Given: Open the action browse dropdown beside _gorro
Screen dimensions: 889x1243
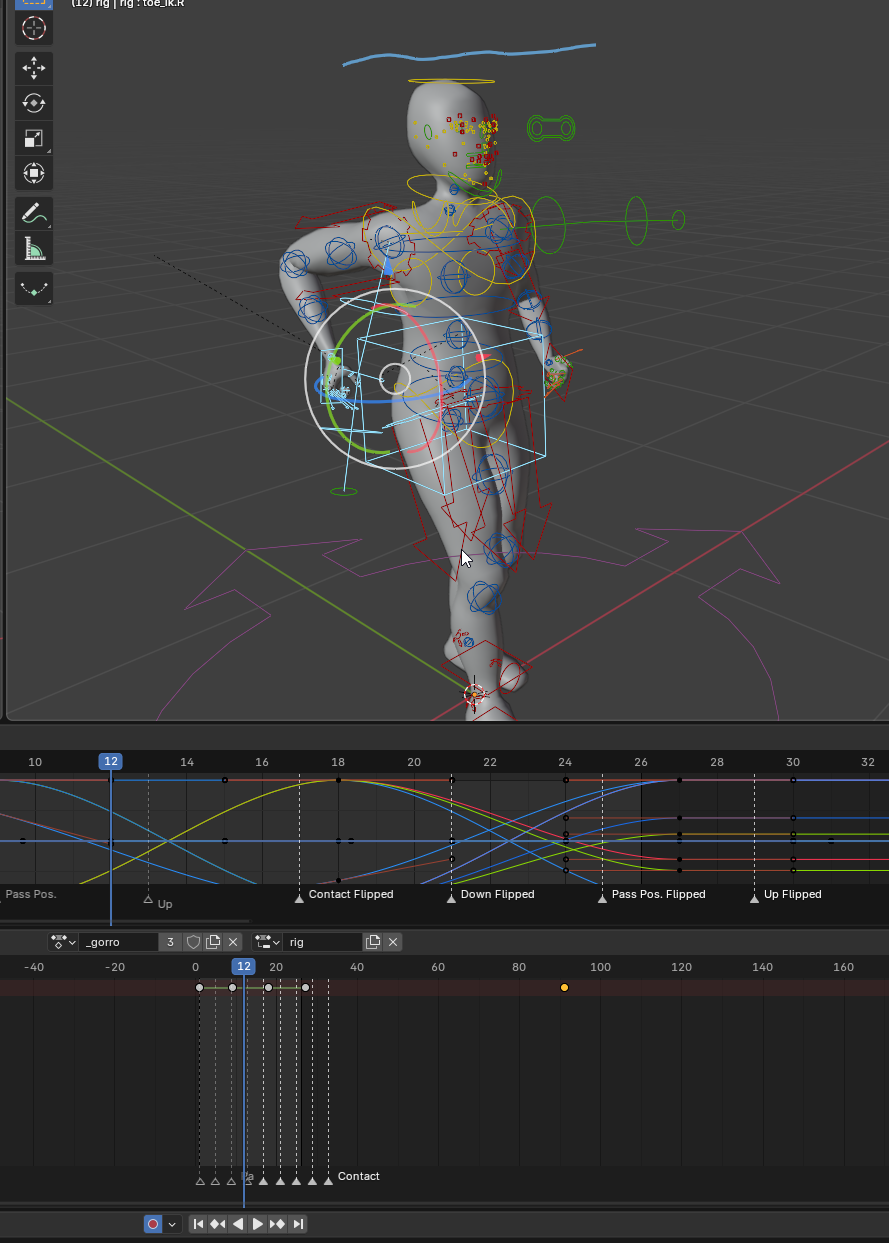Looking at the screenshot, I should [63, 942].
